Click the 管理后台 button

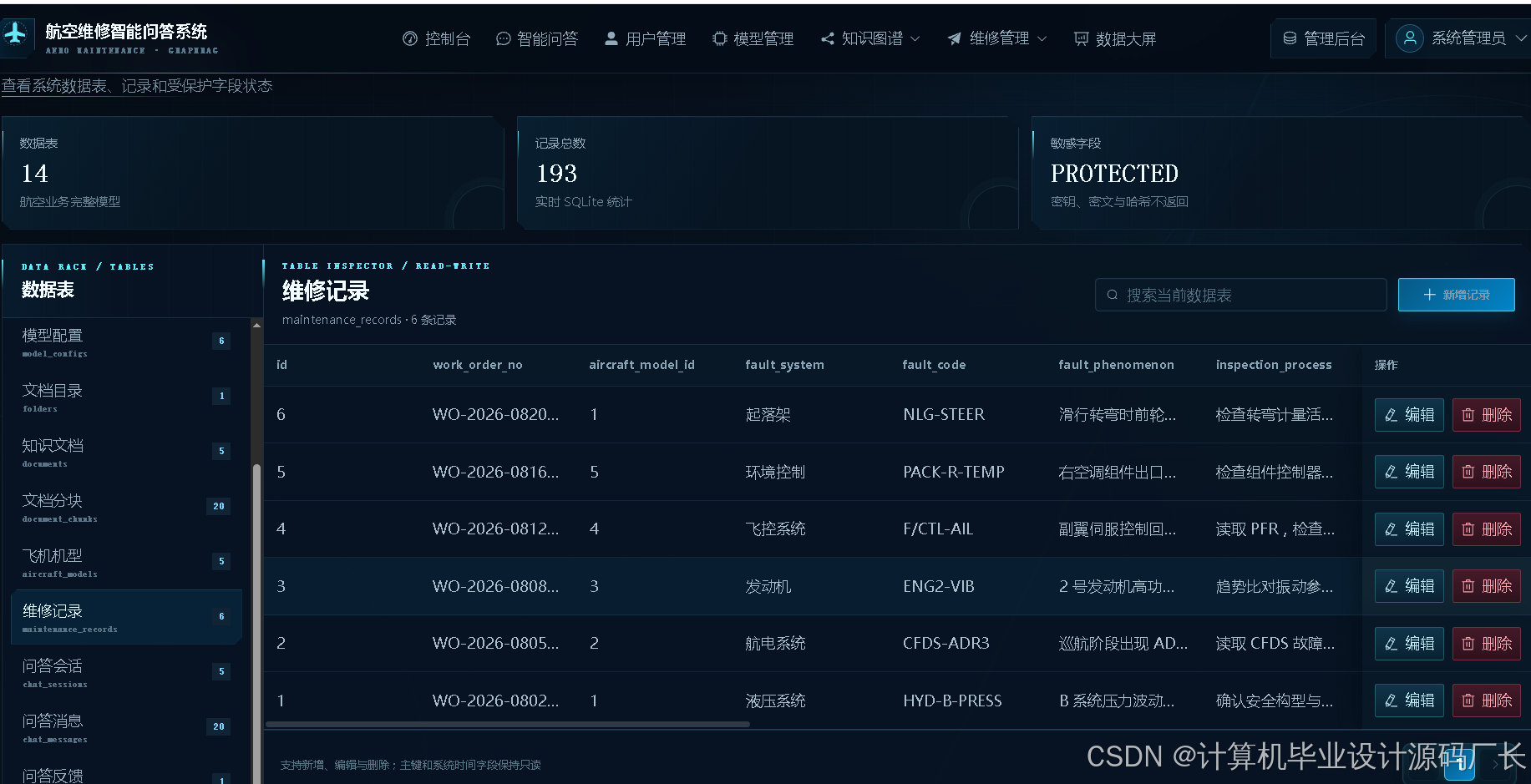1324,38
